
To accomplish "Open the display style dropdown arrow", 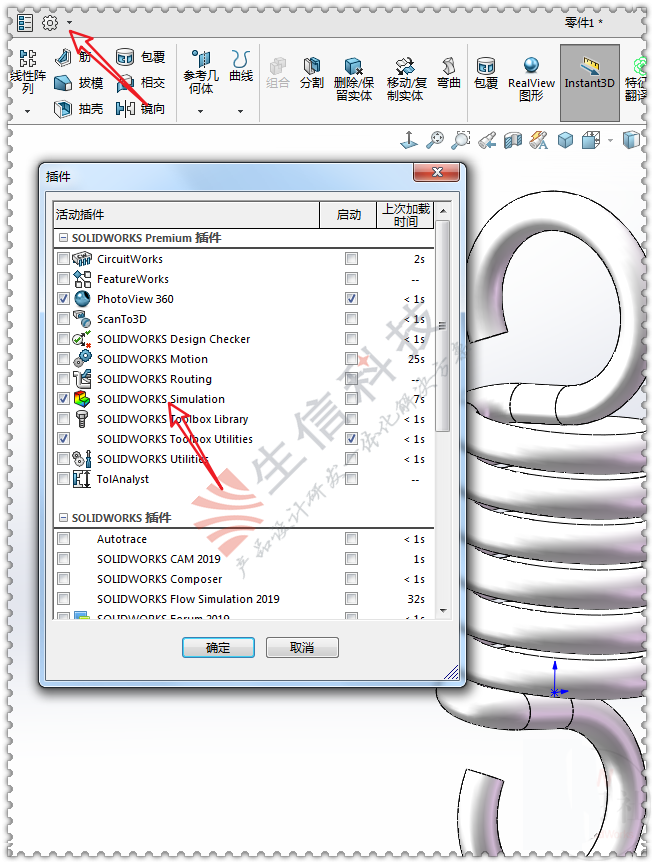I will point(610,141).
